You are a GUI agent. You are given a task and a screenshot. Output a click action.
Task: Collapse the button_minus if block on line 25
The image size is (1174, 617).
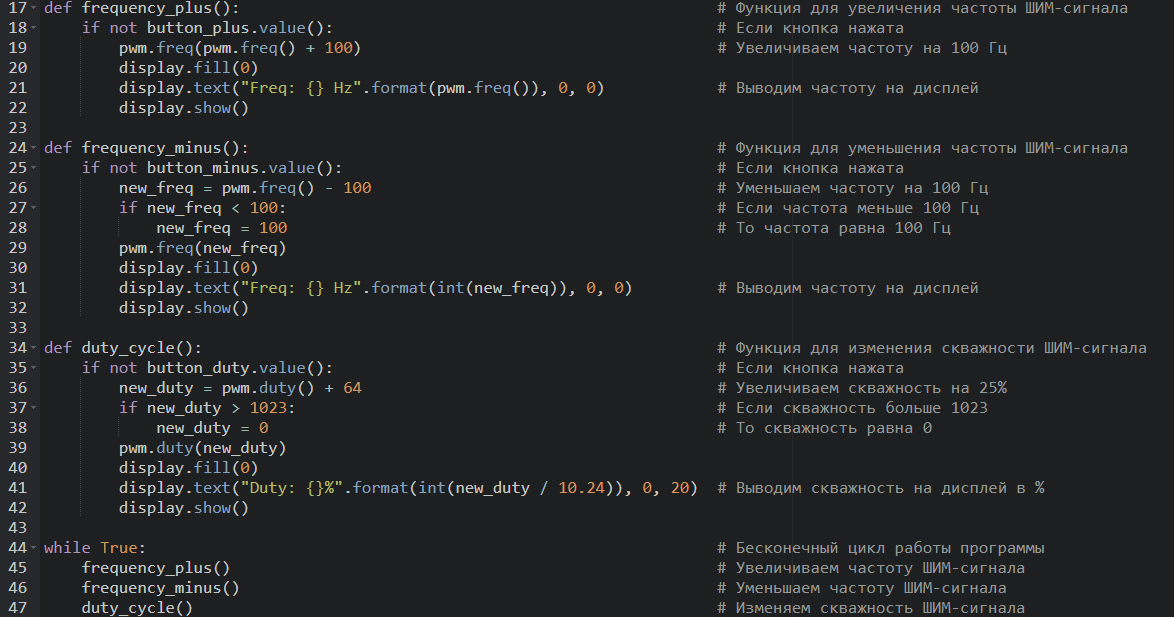pyautogui.click(x=34, y=168)
